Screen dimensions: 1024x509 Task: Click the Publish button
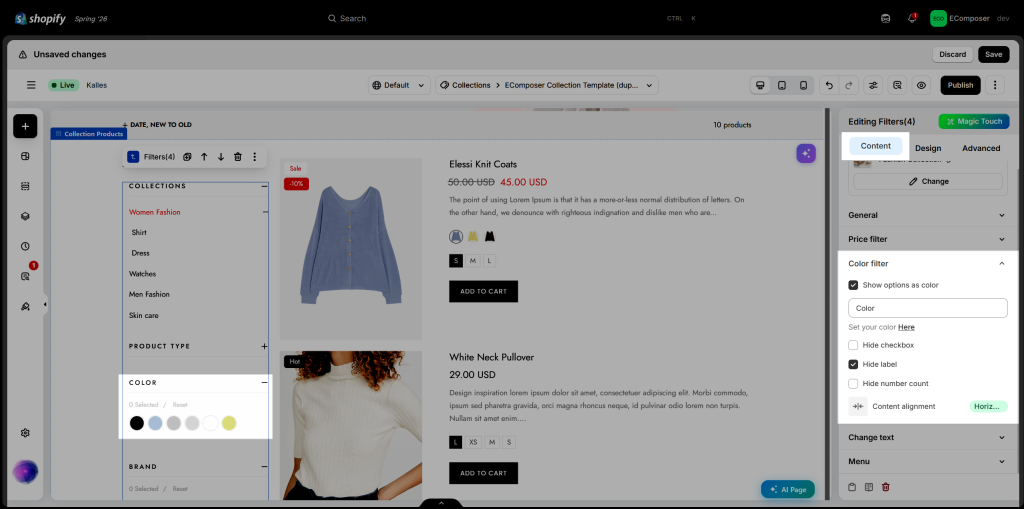coord(960,85)
